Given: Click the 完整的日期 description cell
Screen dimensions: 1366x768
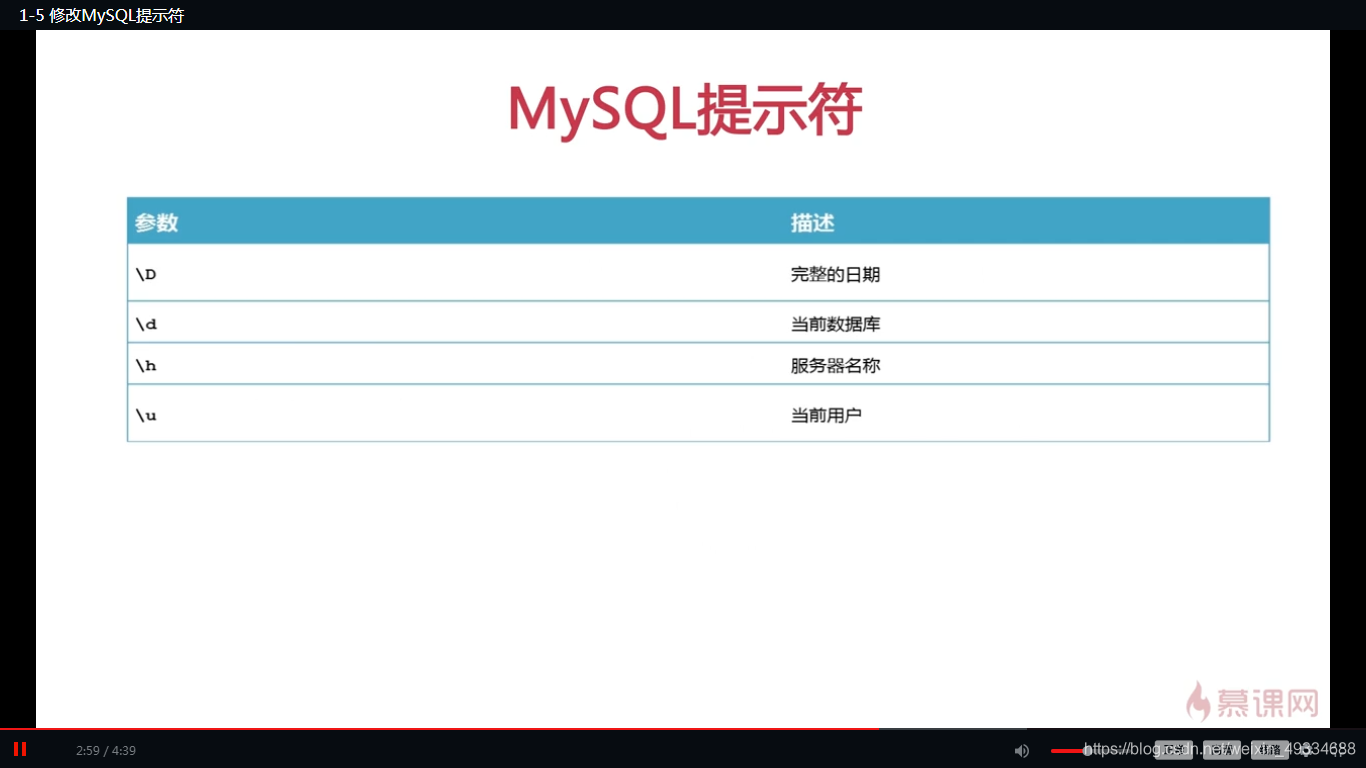Looking at the screenshot, I should (x=835, y=274).
